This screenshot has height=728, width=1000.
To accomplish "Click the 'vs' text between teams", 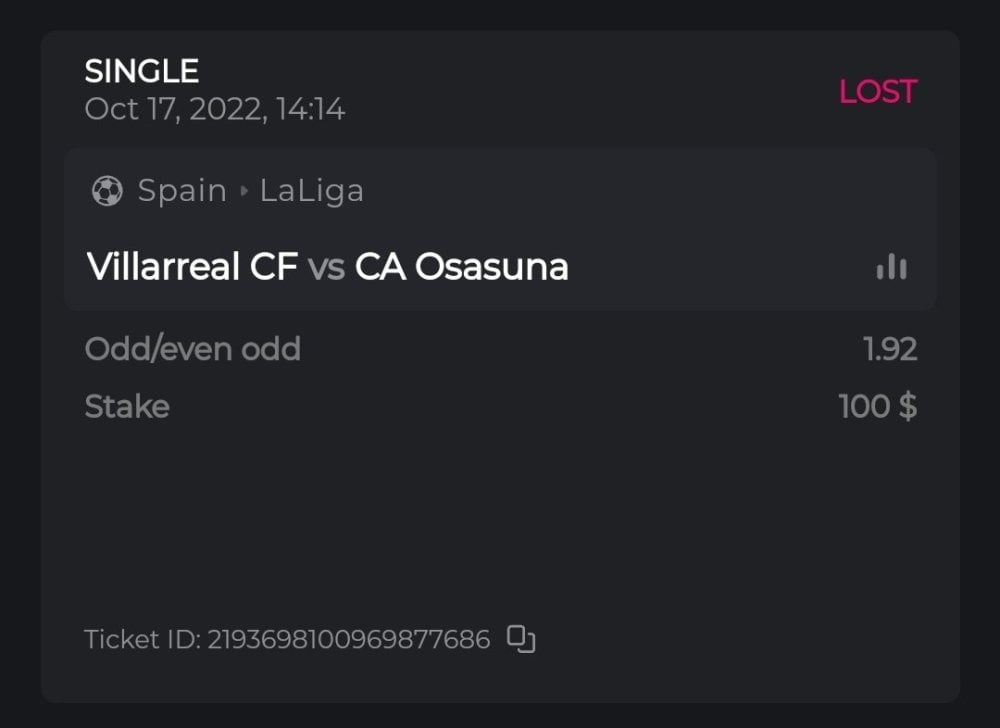I will (326, 267).
